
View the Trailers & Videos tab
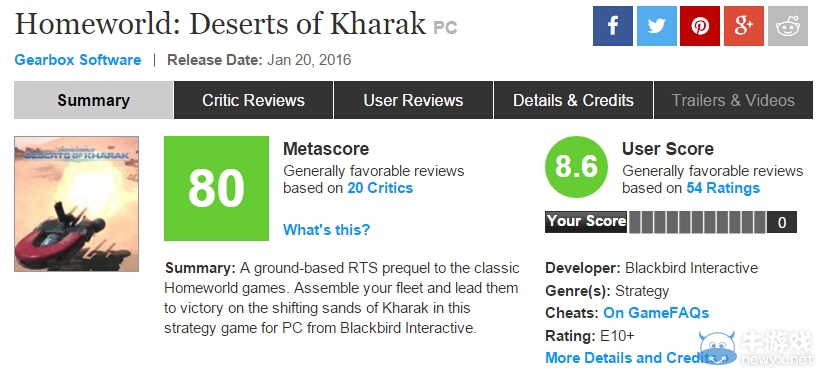733,100
